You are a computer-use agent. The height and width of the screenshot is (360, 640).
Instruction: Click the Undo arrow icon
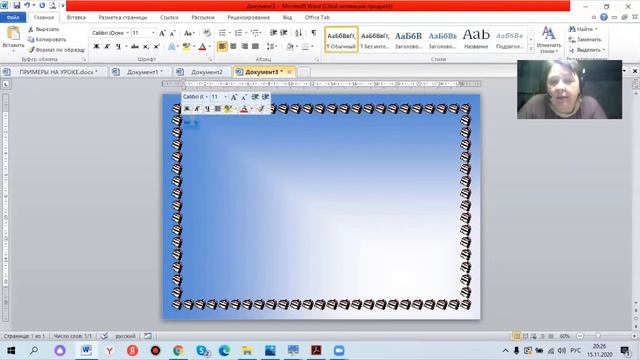(x=27, y=5)
